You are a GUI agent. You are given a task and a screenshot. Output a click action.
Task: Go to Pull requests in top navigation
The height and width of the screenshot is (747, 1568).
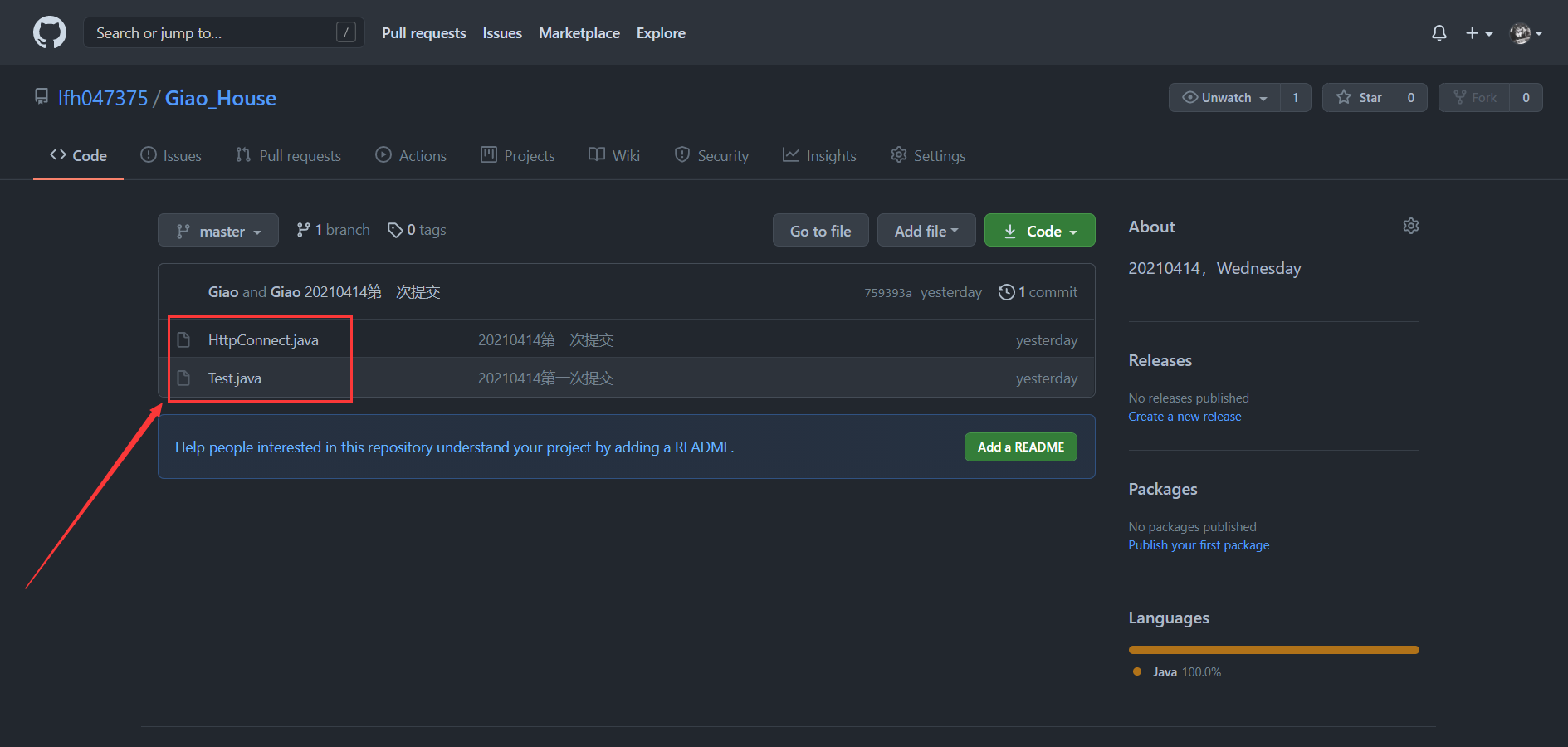(423, 33)
